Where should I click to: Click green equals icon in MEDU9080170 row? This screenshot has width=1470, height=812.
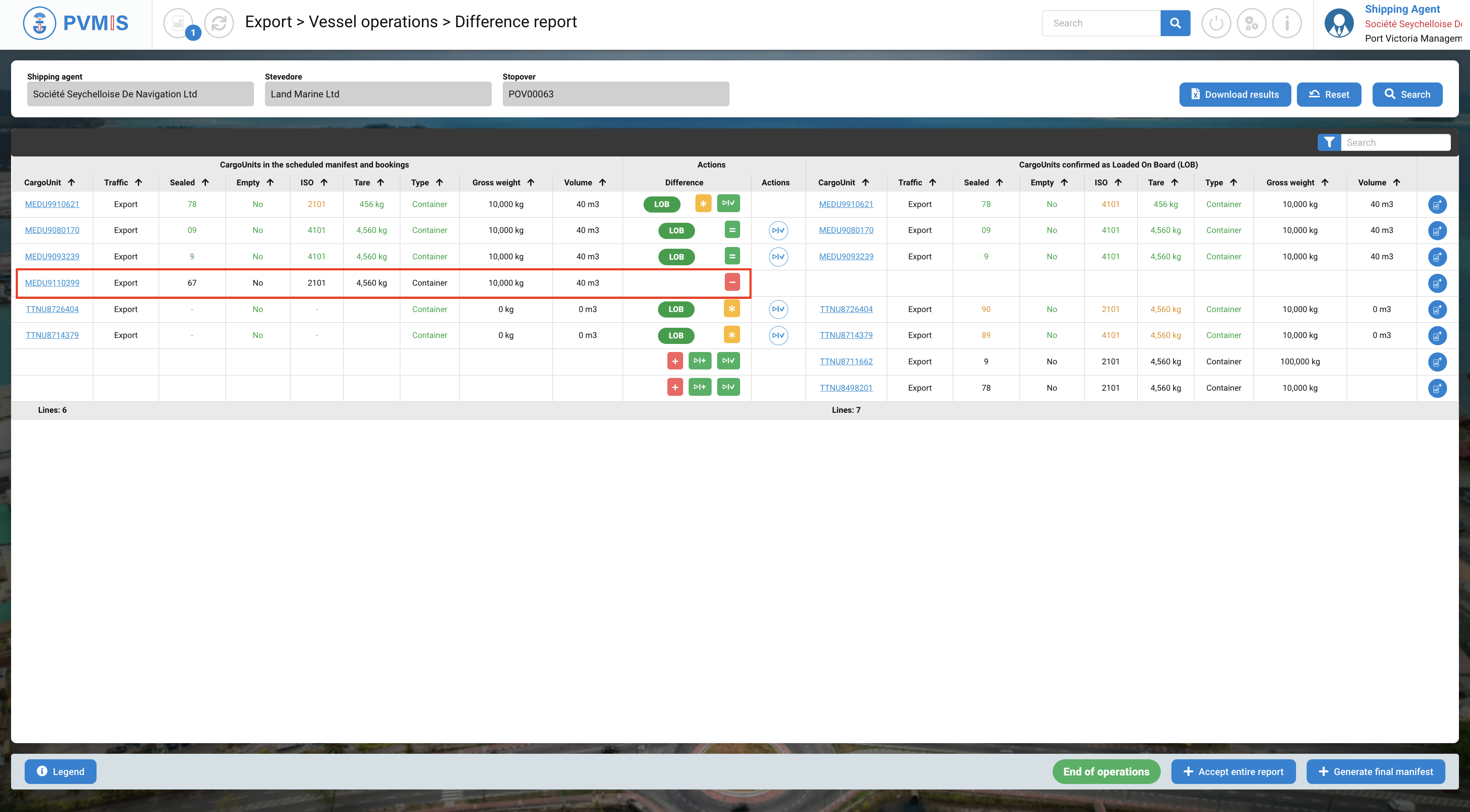(732, 230)
